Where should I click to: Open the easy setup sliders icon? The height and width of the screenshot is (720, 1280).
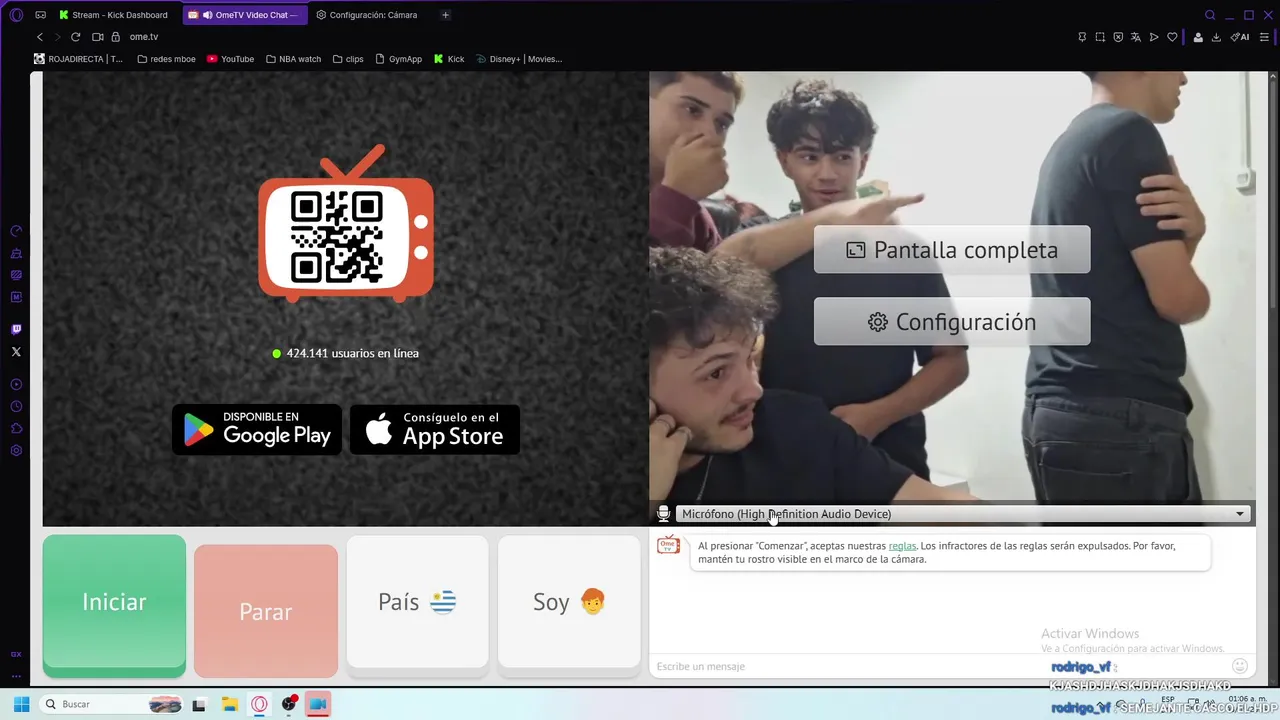coord(1264,37)
